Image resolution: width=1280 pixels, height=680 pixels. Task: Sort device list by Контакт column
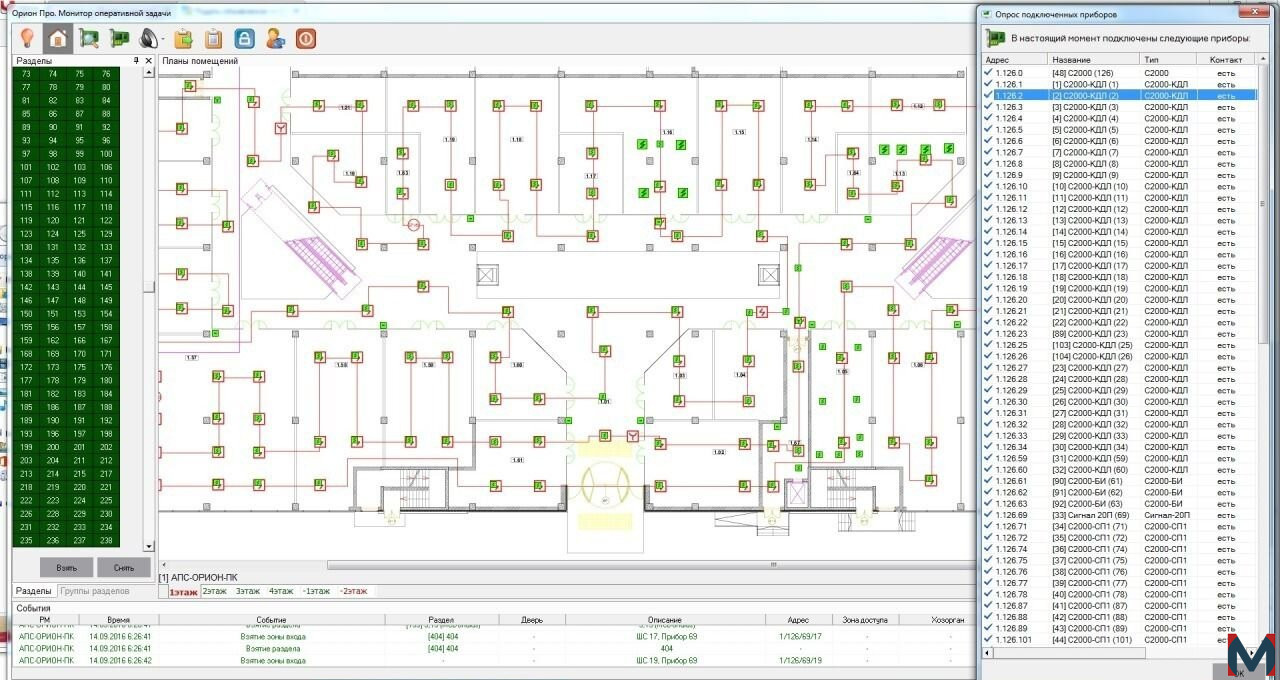coord(1225,60)
